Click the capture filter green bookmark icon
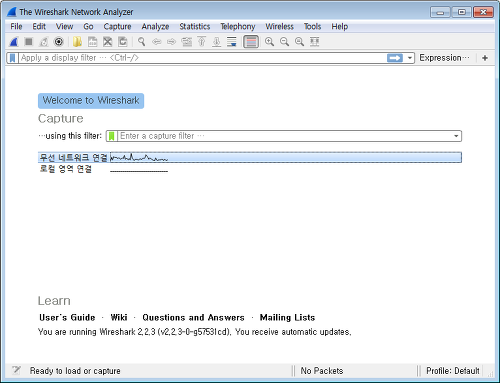500x383 pixels. pos(112,136)
